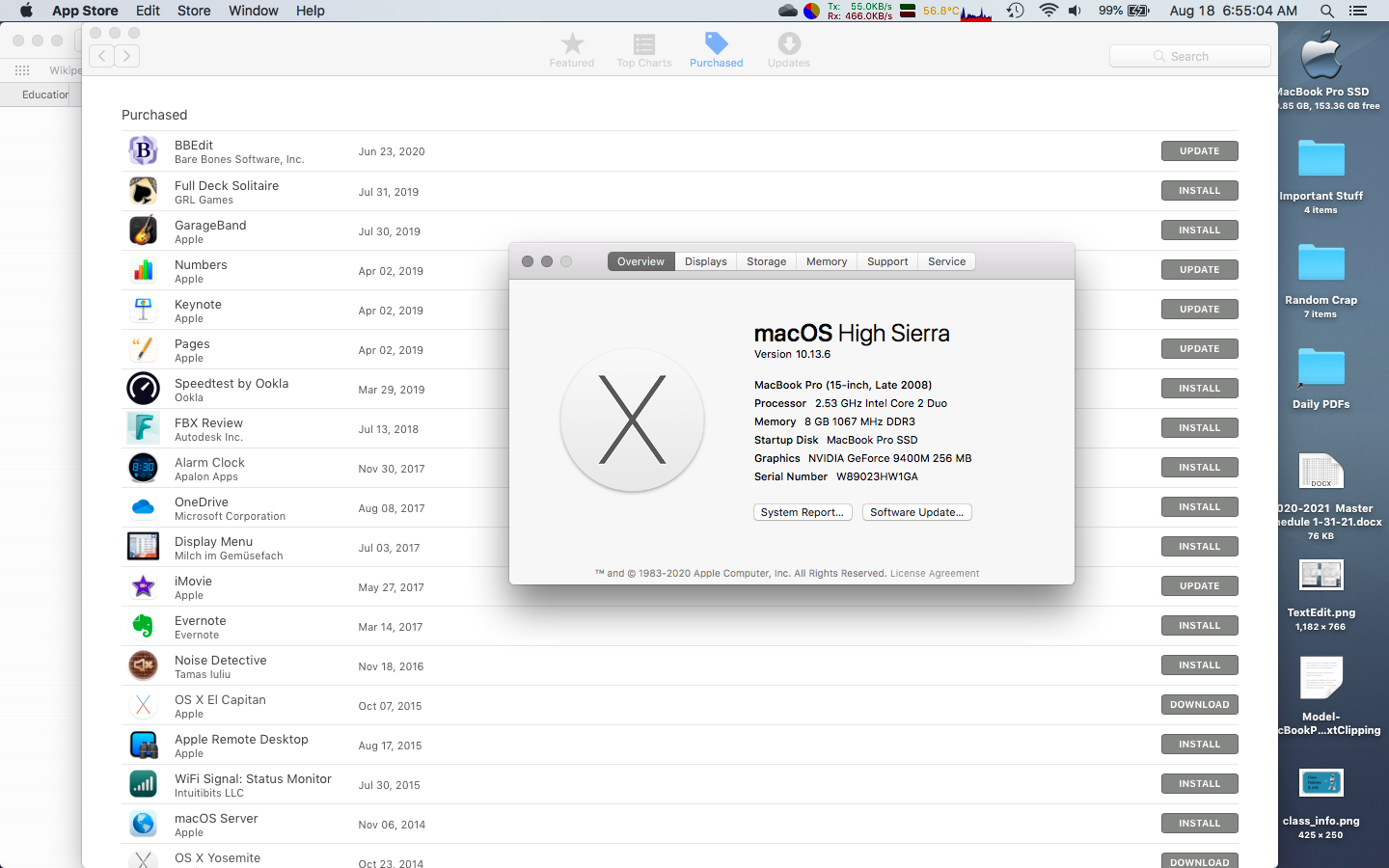Click the Numbers app icon

coord(143,270)
